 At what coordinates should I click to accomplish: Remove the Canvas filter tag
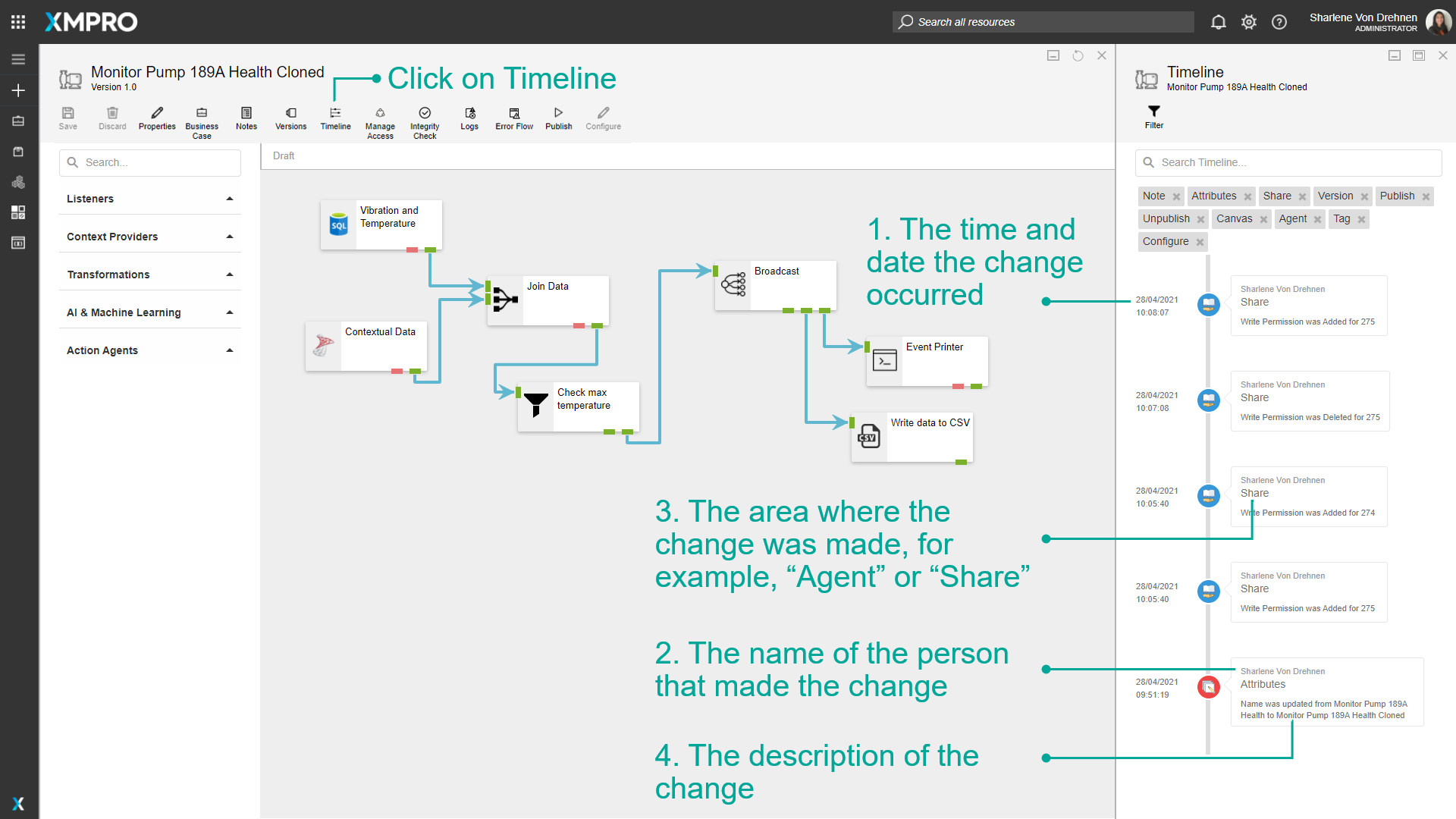click(x=1263, y=219)
